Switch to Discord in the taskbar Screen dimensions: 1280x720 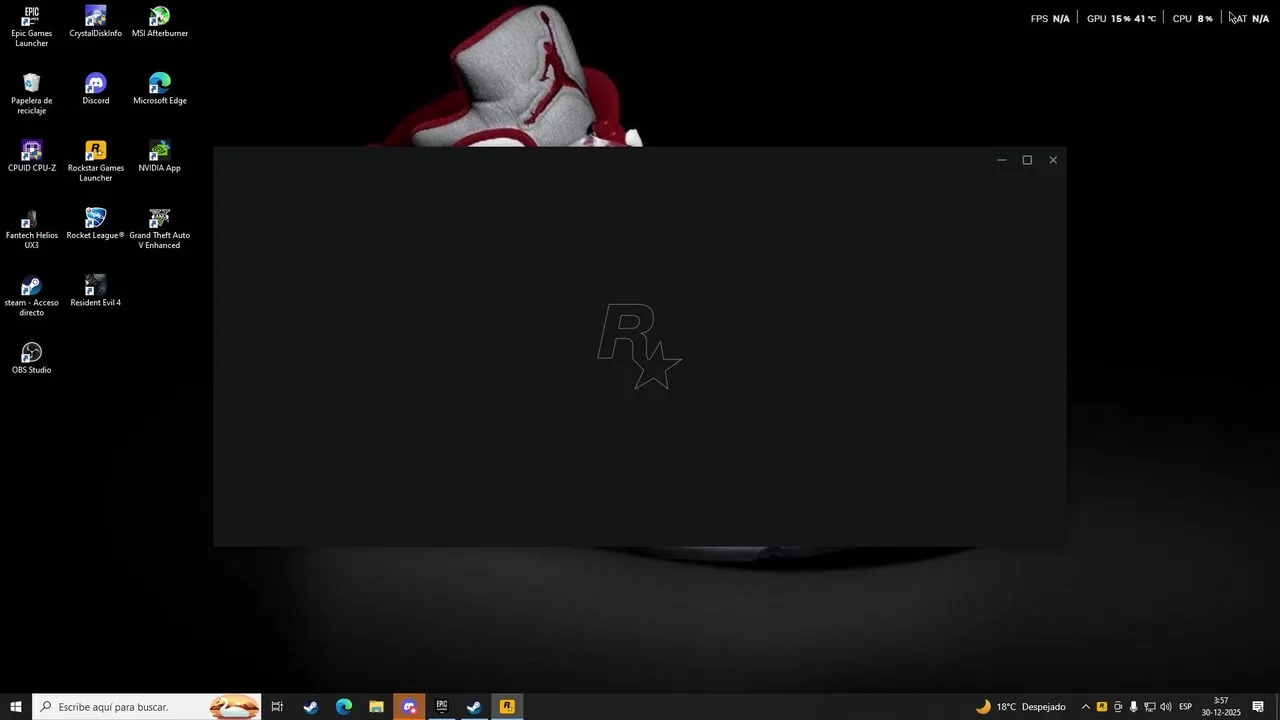point(409,707)
